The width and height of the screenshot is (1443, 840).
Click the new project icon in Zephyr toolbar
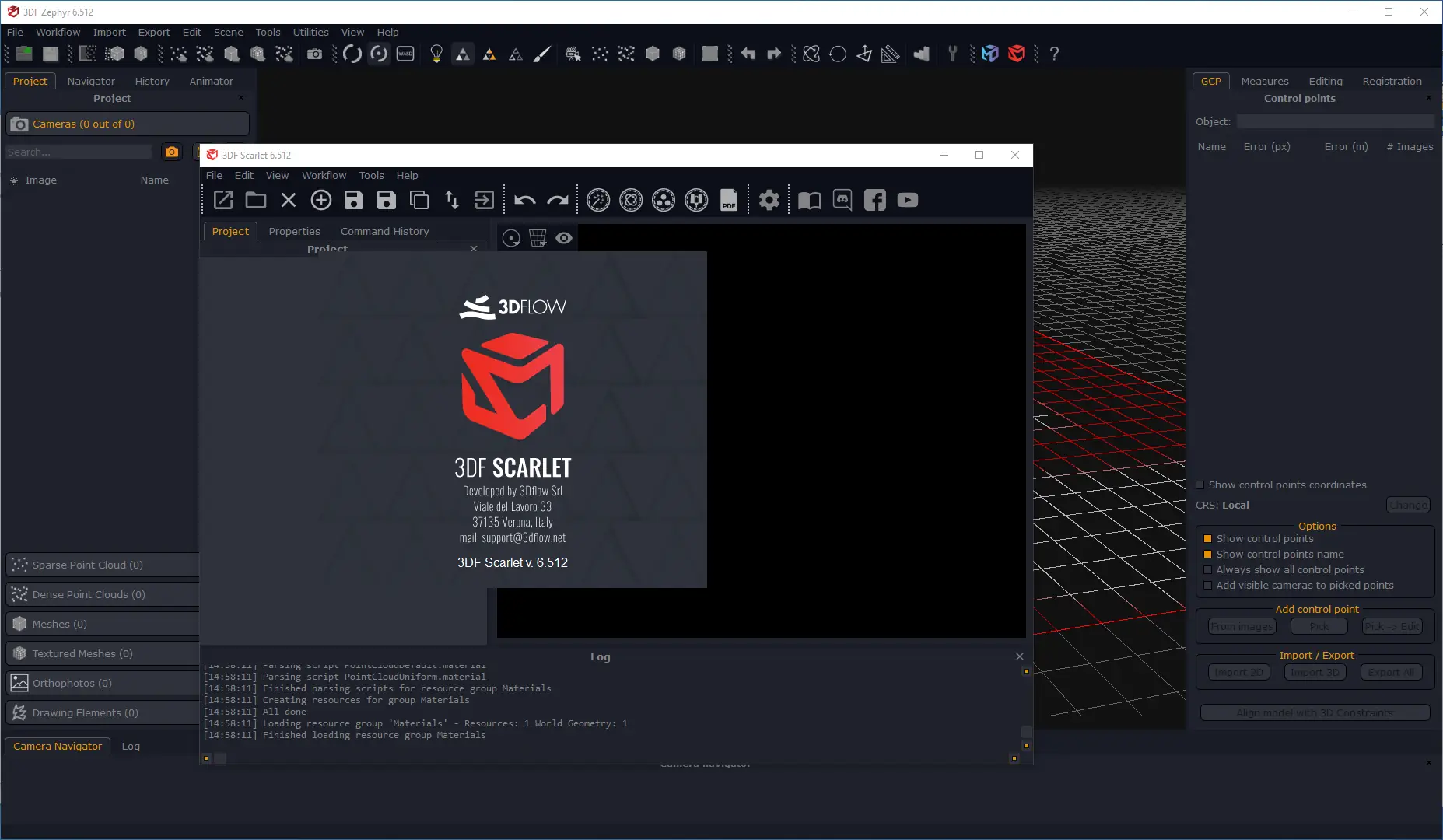[24, 54]
